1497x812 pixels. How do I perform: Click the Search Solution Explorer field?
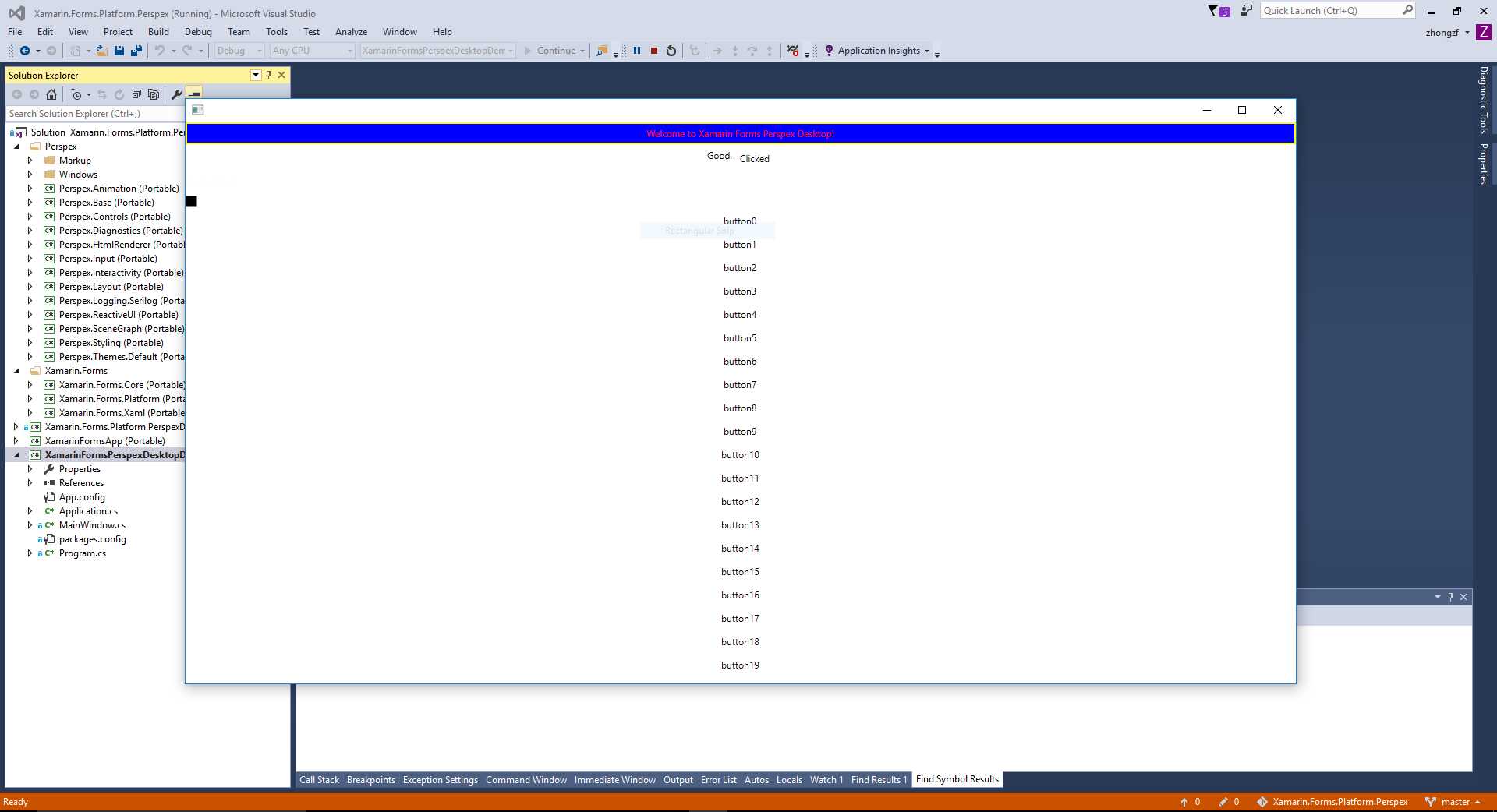point(95,114)
